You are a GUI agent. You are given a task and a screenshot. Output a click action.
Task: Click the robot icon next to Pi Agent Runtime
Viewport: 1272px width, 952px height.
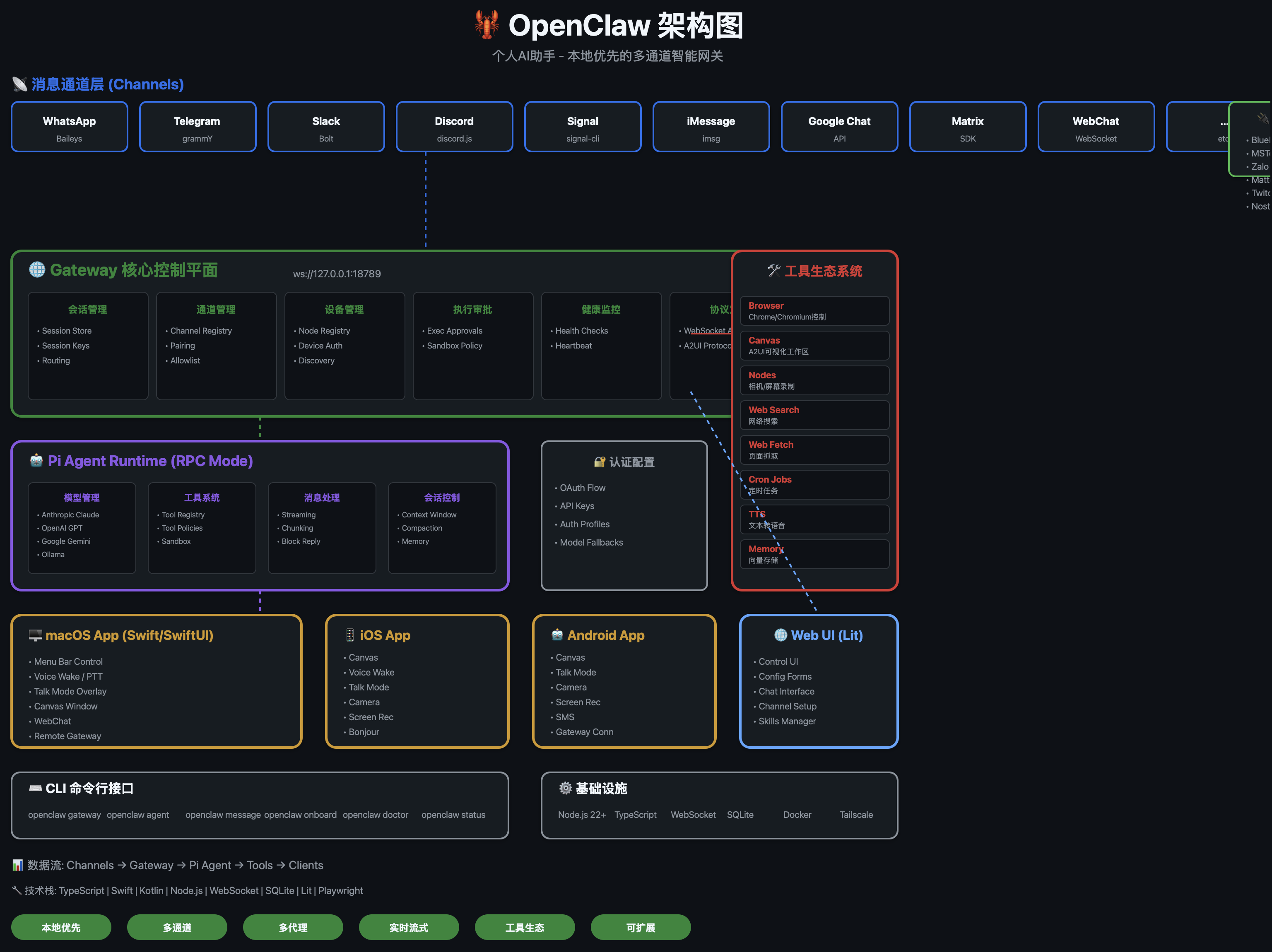tap(36, 460)
